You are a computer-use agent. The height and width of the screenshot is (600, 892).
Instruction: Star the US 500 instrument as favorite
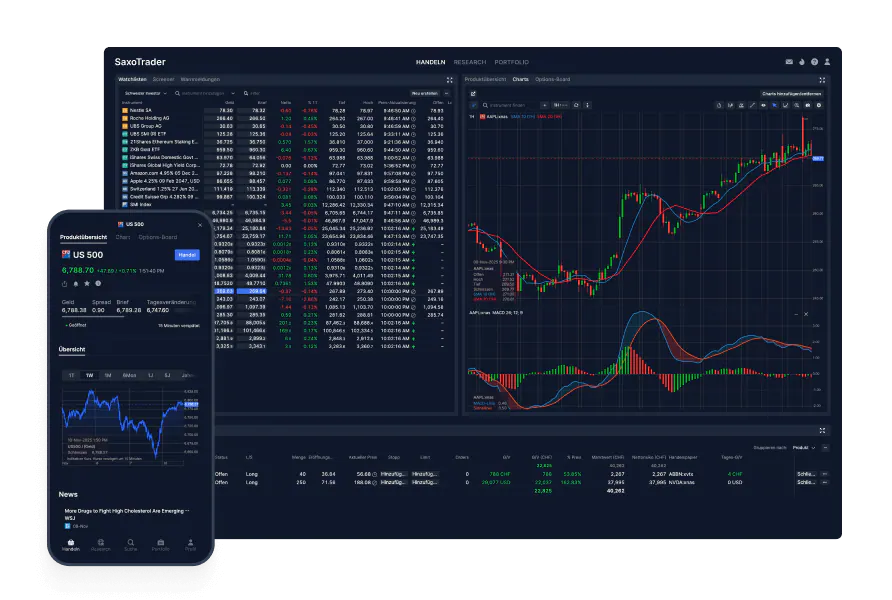87,283
